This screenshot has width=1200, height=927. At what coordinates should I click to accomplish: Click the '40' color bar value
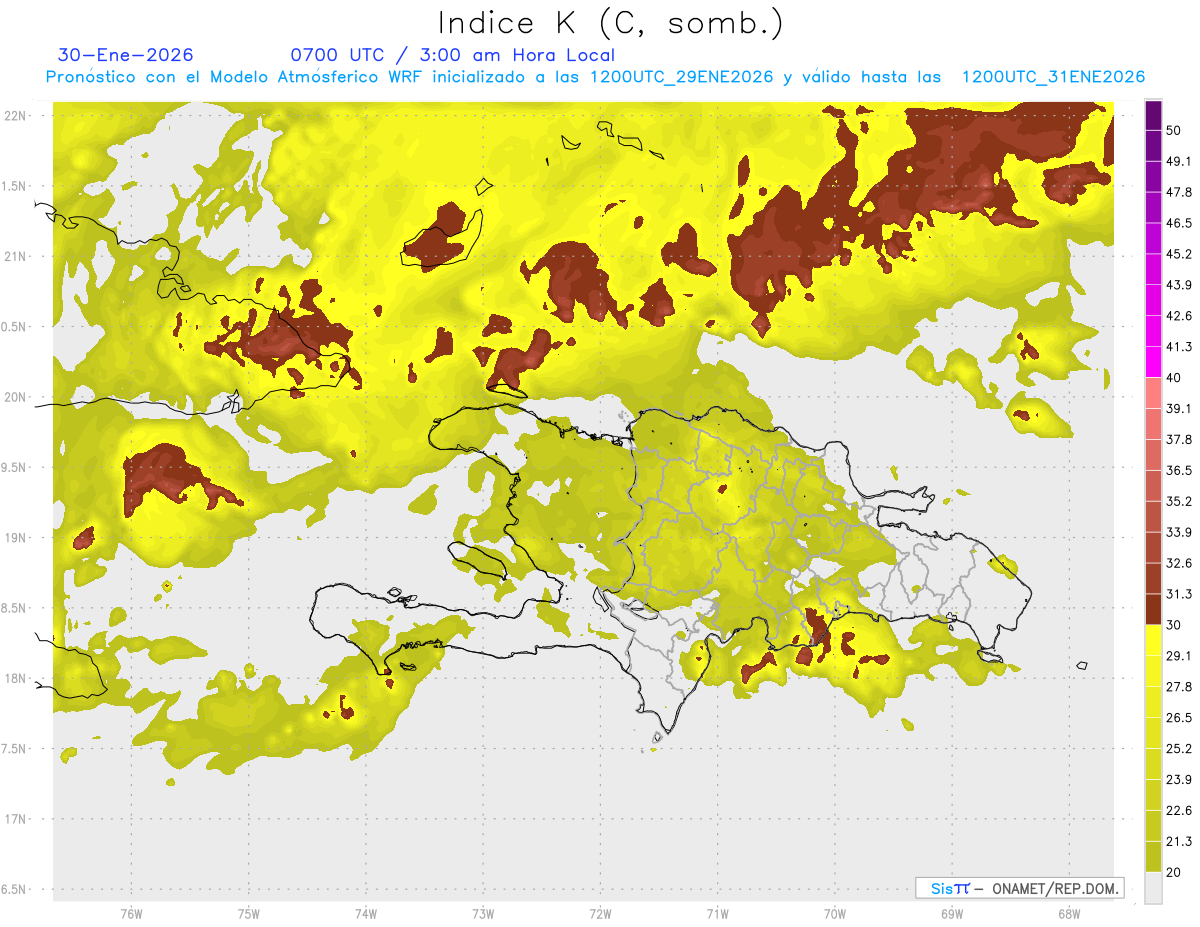pos(1174,378)
